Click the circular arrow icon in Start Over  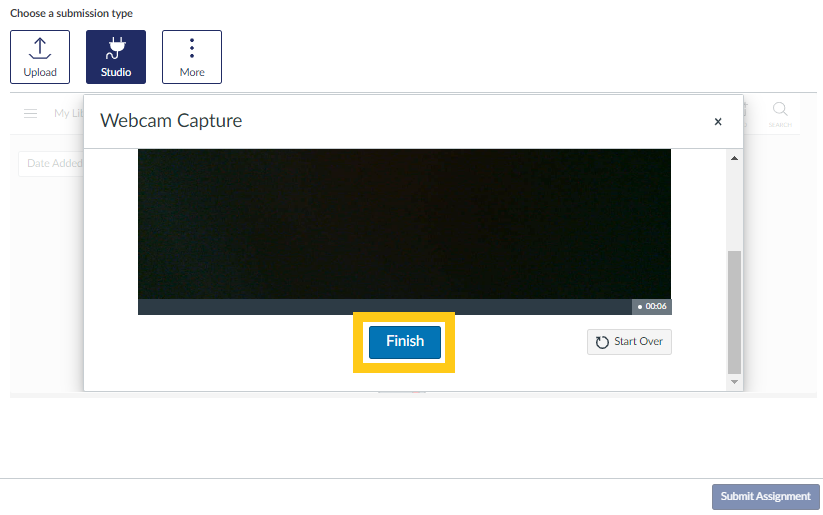[x=602, y=342]
